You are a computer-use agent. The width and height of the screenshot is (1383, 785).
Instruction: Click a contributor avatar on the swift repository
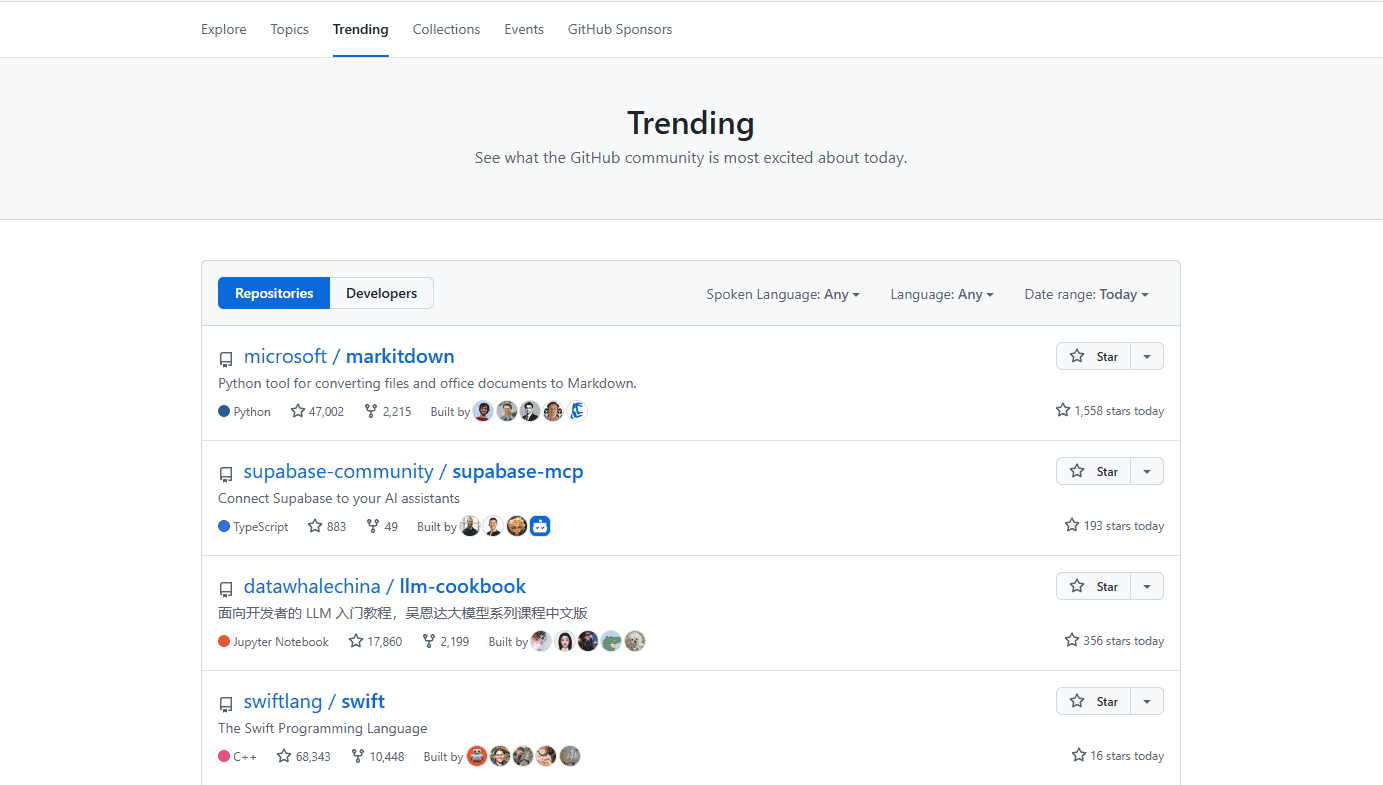[x=476, y=755]
